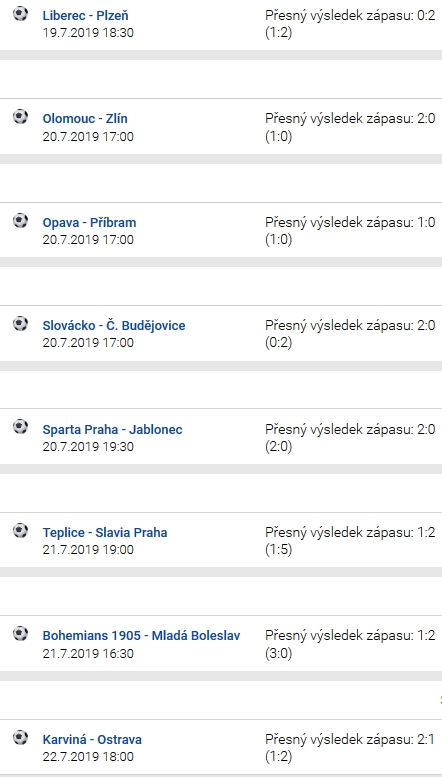Select exact result 1:2 for Teplice match
This screenshot has height=777, width=442.
tap(350, 541)
